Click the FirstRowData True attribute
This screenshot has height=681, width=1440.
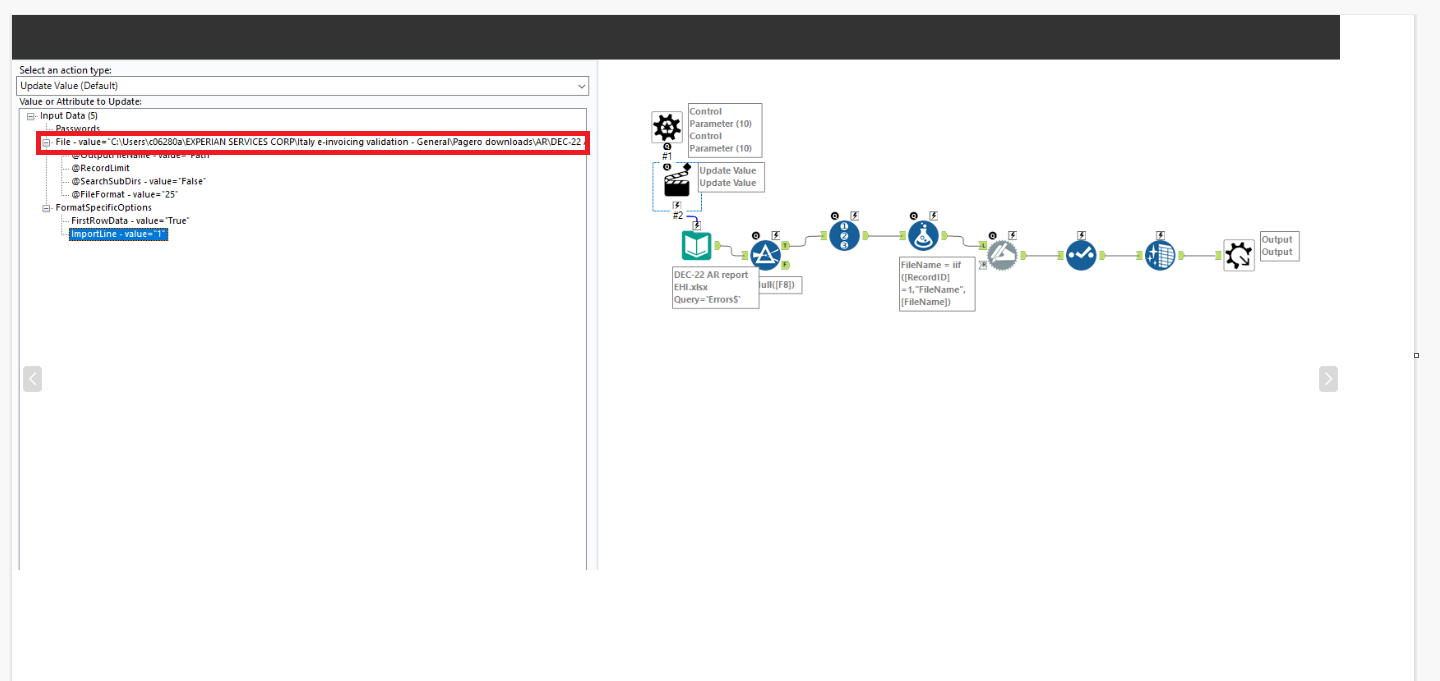coord(128,220)
